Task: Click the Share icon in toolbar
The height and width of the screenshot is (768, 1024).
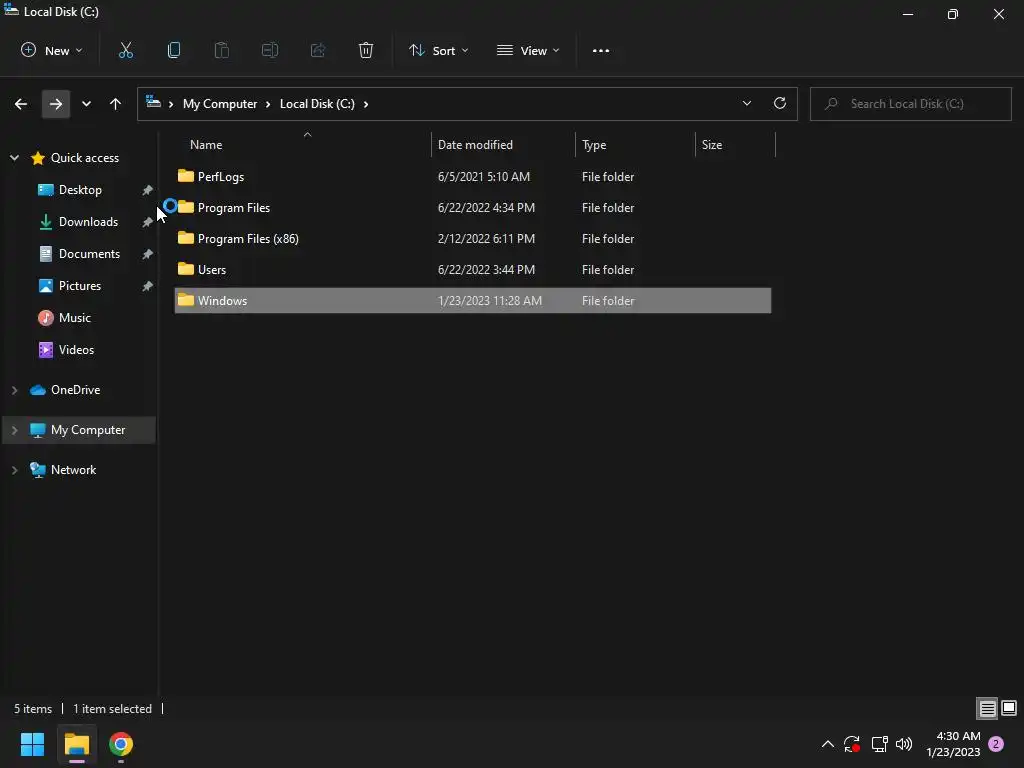Action: (318, 50)
